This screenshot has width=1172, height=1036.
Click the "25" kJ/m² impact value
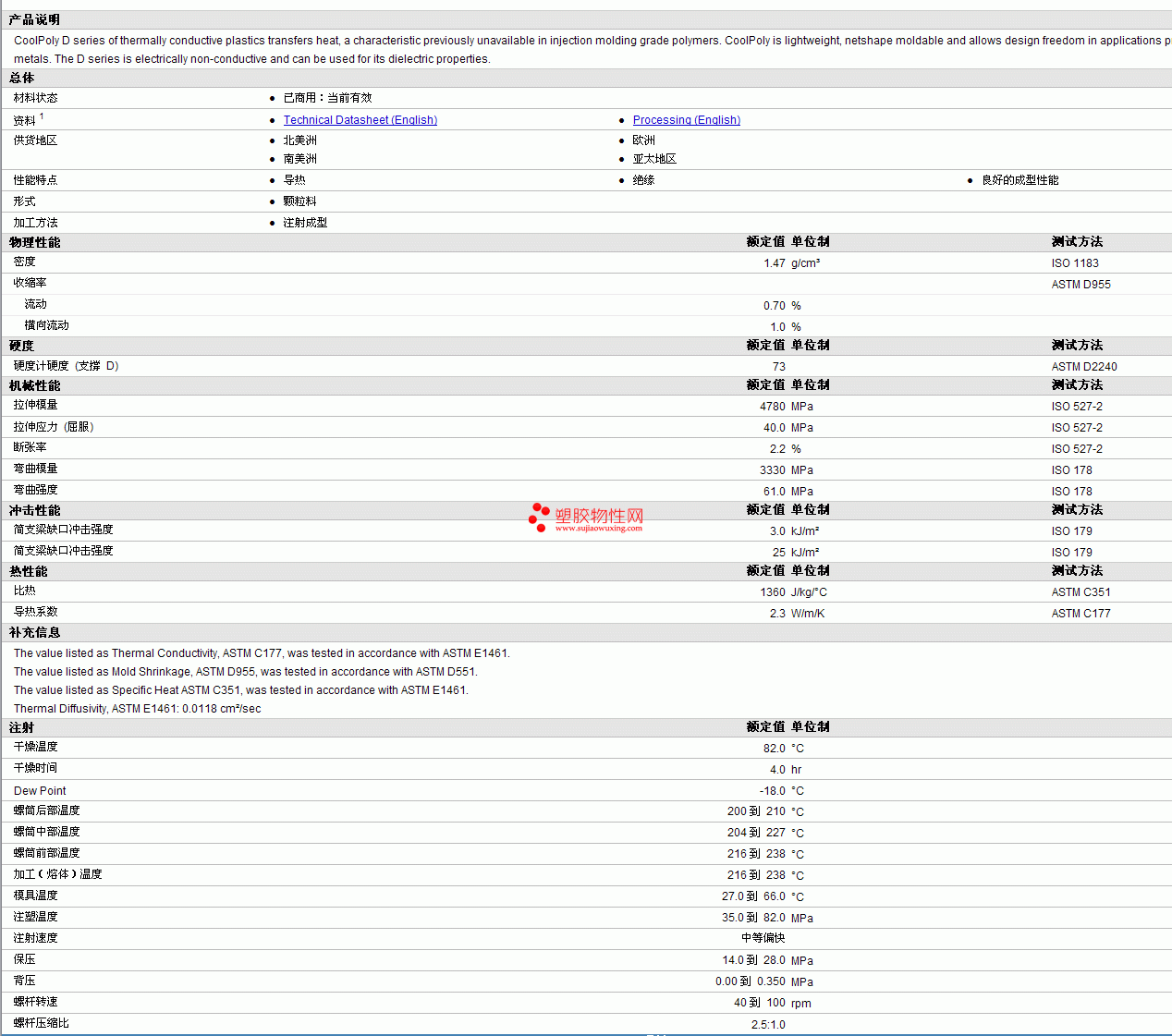click(779, 553)
